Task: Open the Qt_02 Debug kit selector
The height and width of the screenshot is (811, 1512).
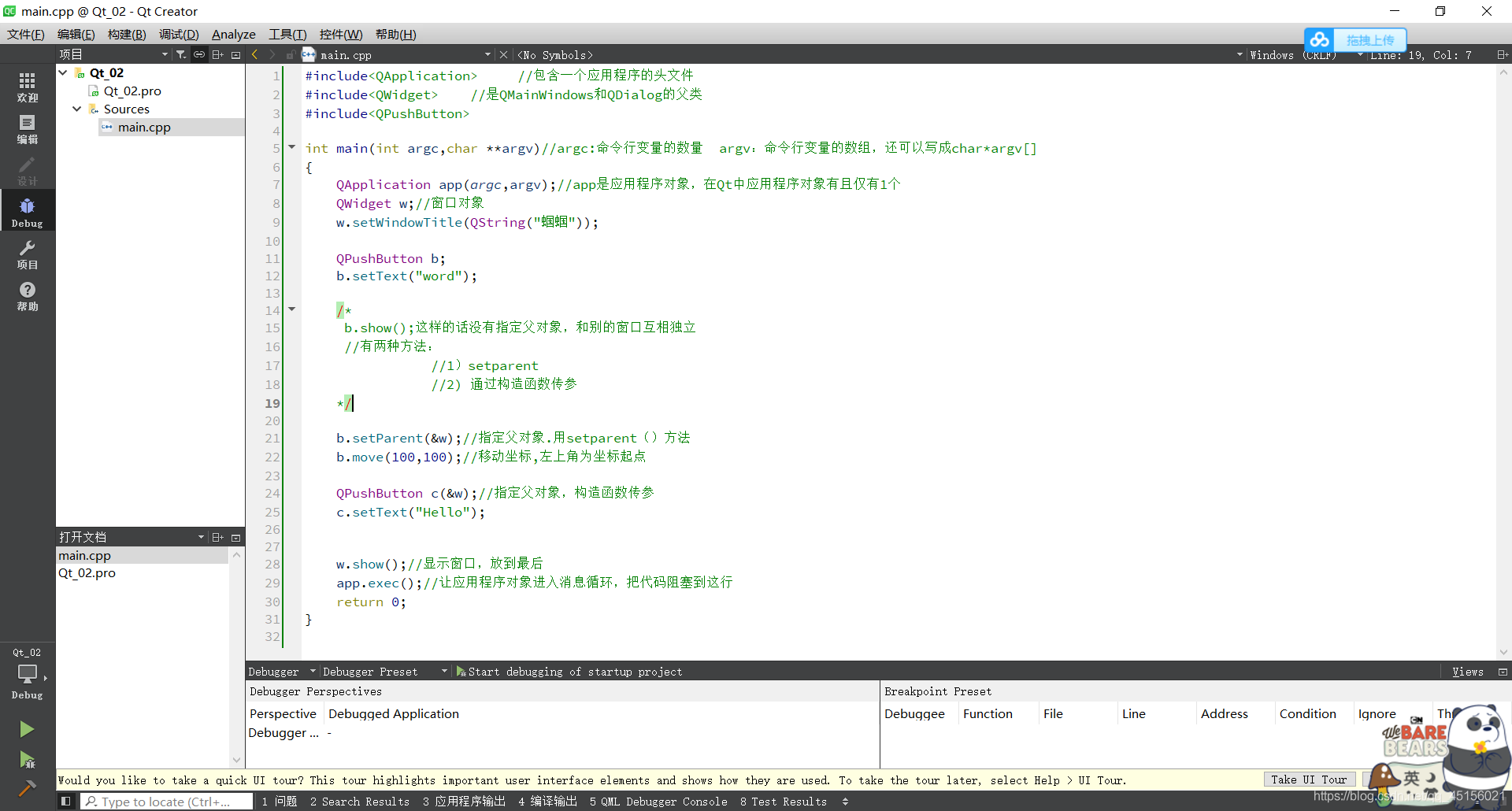Action: click(28, 674)
